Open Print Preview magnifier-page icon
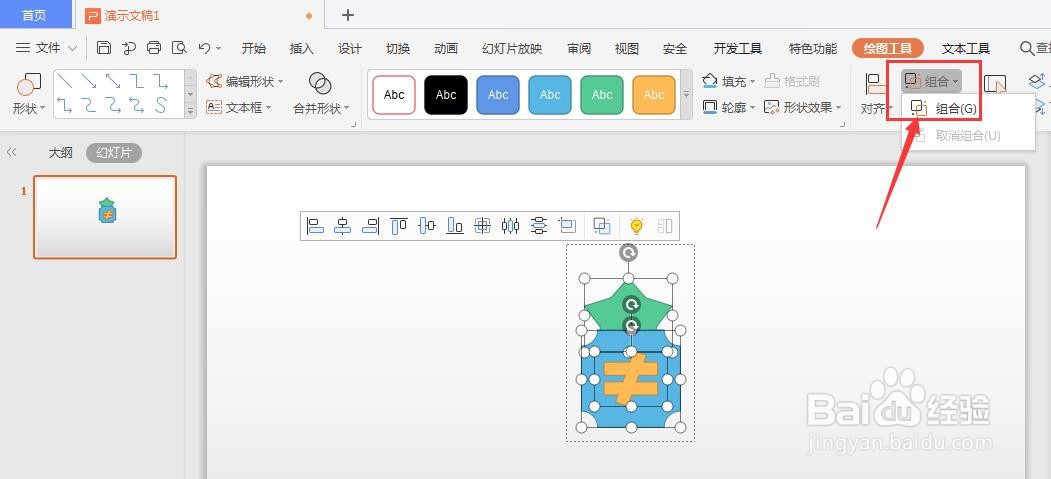This screenshot has width=1051, height=479. coord(179,48)
